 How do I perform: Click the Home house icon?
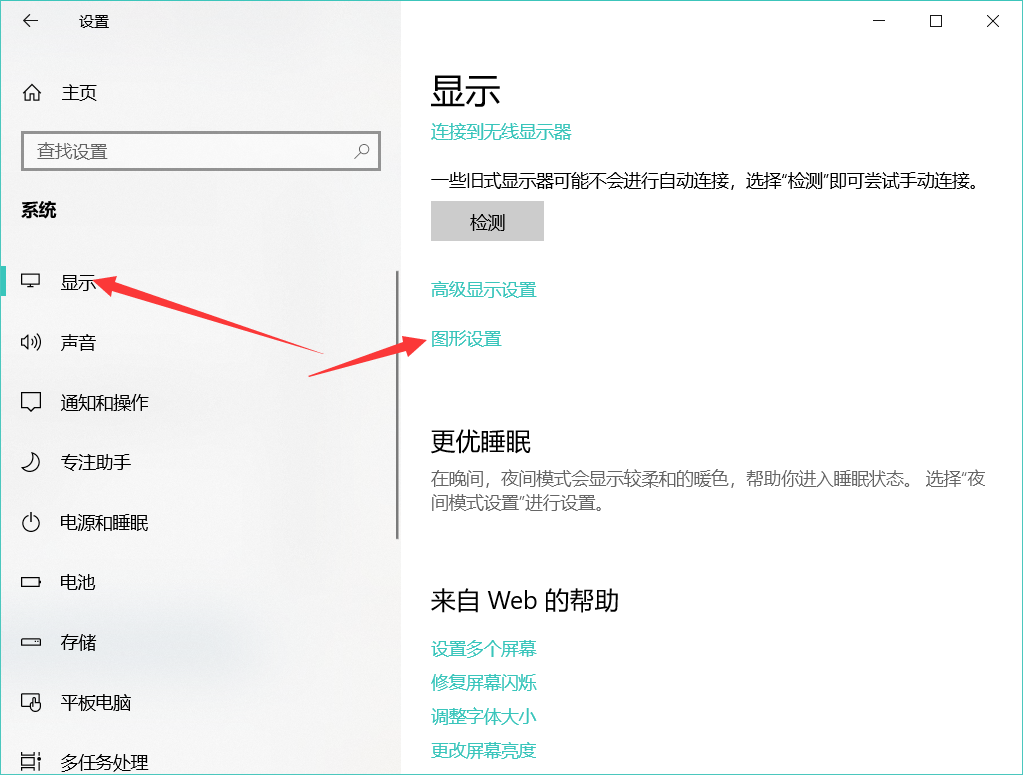tap(32, 93)
